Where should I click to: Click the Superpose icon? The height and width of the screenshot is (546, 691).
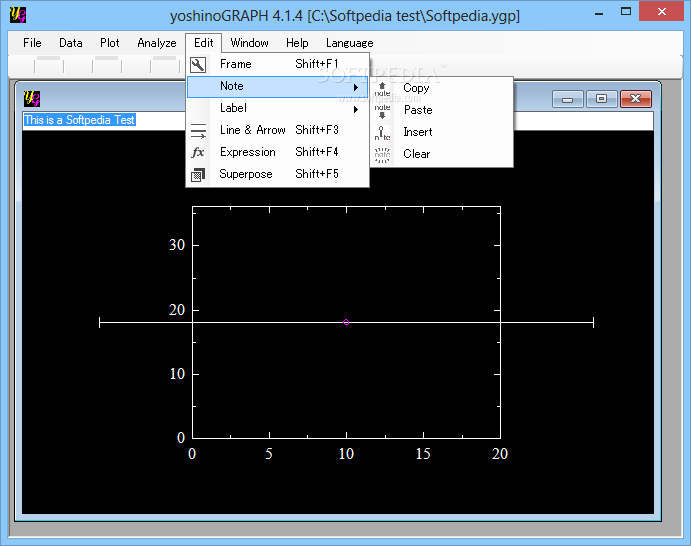pyautogui.click(x=198, y=175)
